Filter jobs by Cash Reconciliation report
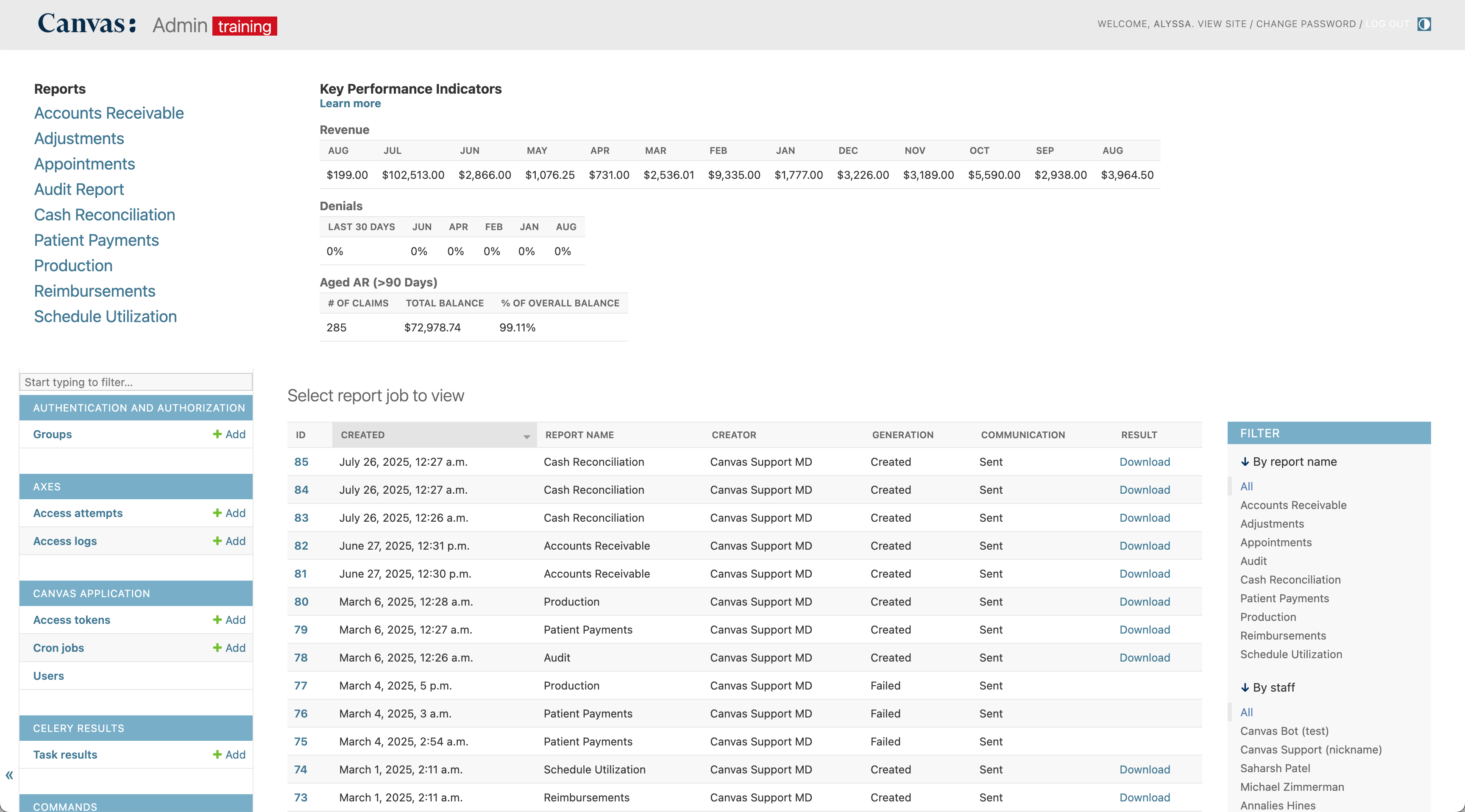The image size is (1465, 812). coord(1290,579)
